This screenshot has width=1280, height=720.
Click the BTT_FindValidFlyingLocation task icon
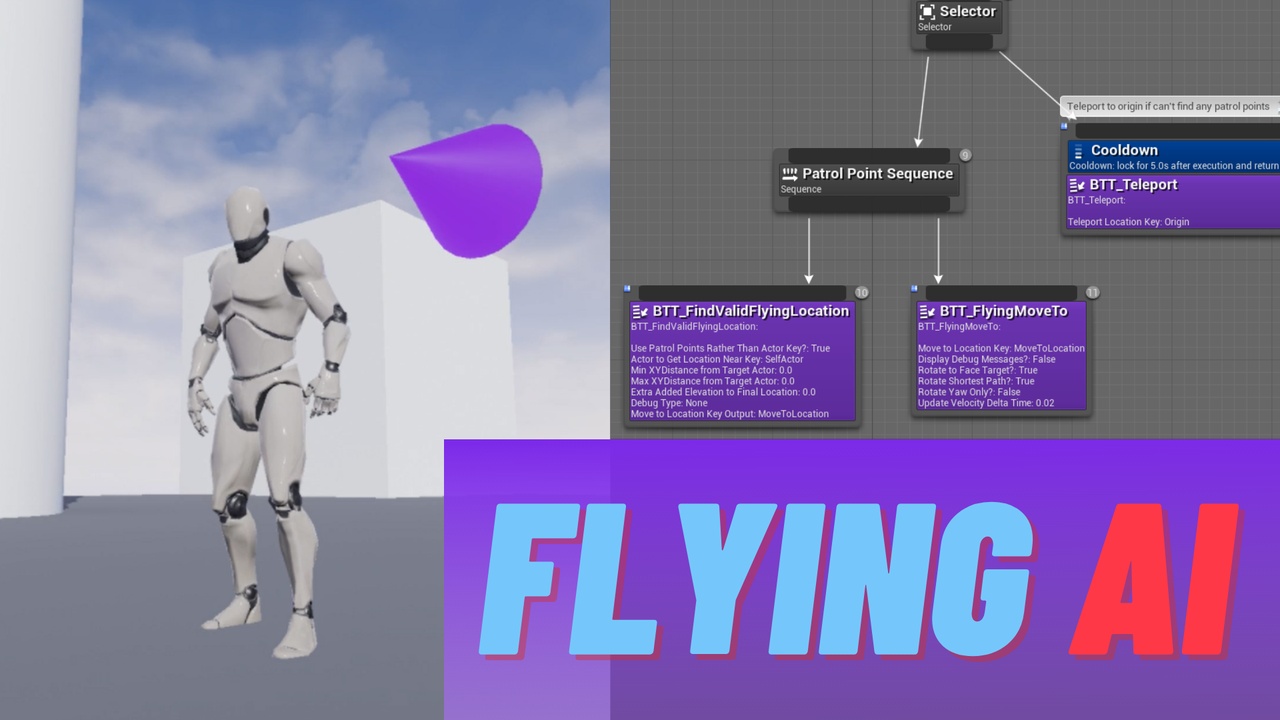pyautogui.click(x=640, y=312)
